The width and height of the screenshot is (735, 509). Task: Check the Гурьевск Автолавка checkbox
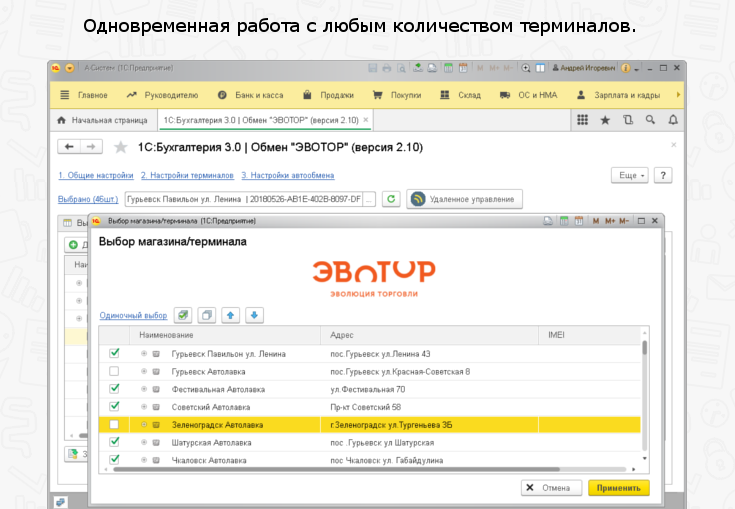[x=114, y=371]
